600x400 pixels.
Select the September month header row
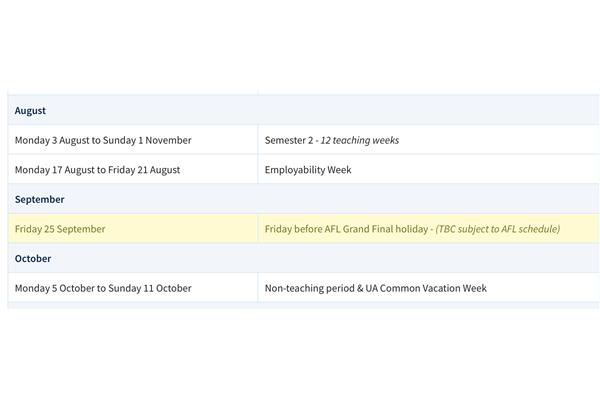tap(303, 199)
